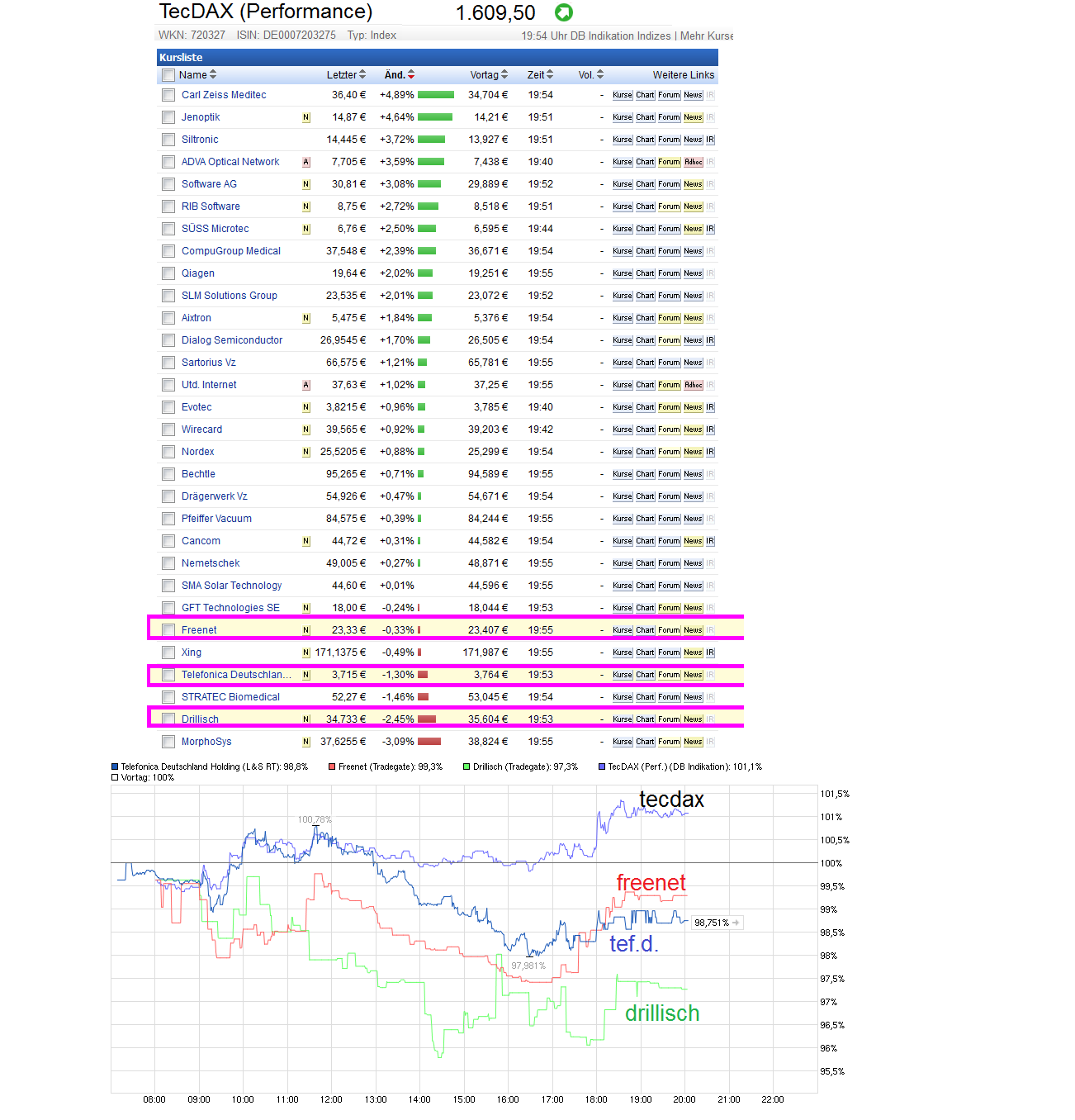
Task: Toggle the select-all checkbox in the header row
Action: (168, 75)
